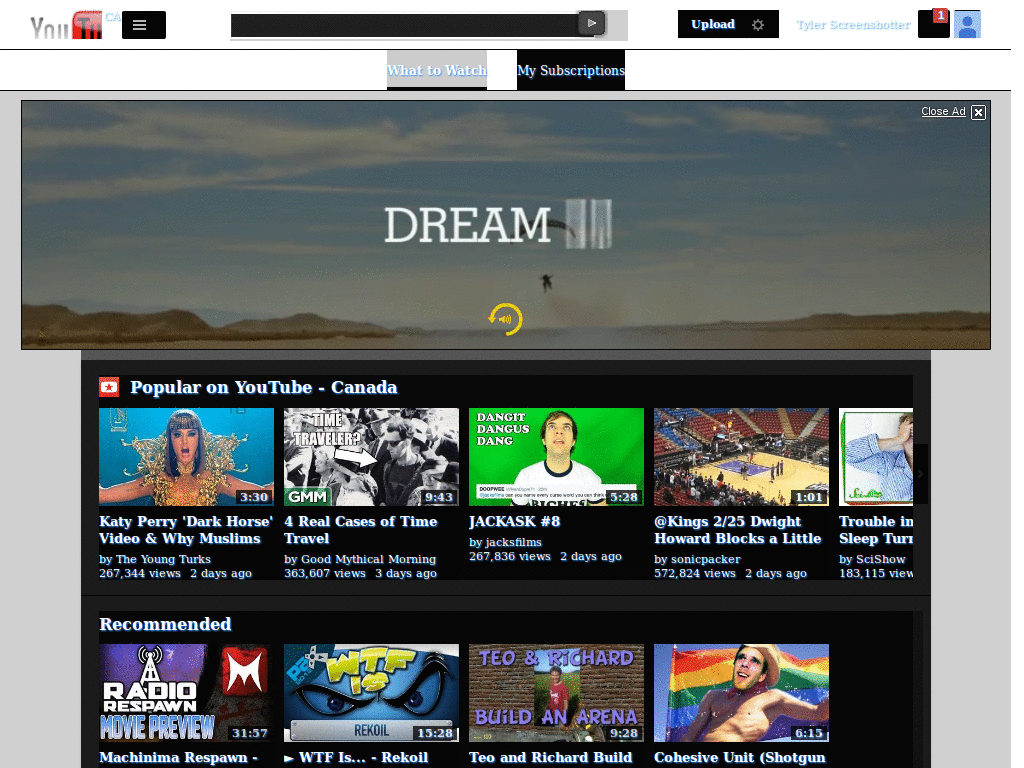Open "Teo and Richard Build" title link
Image resolution: width=1024 pixels, height=768 pixels.
551,758
